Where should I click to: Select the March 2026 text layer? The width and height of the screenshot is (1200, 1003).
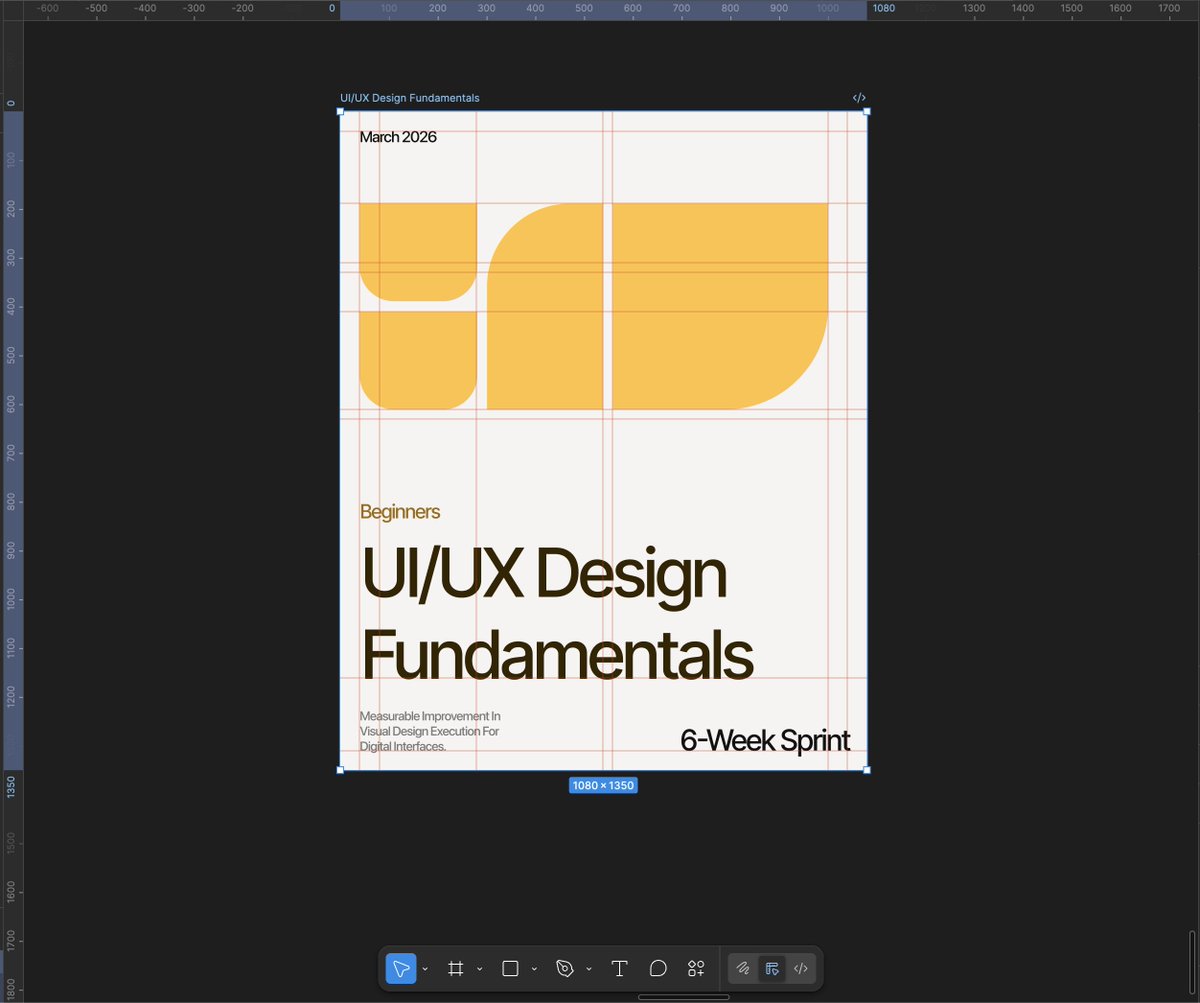tap(398, 137)
